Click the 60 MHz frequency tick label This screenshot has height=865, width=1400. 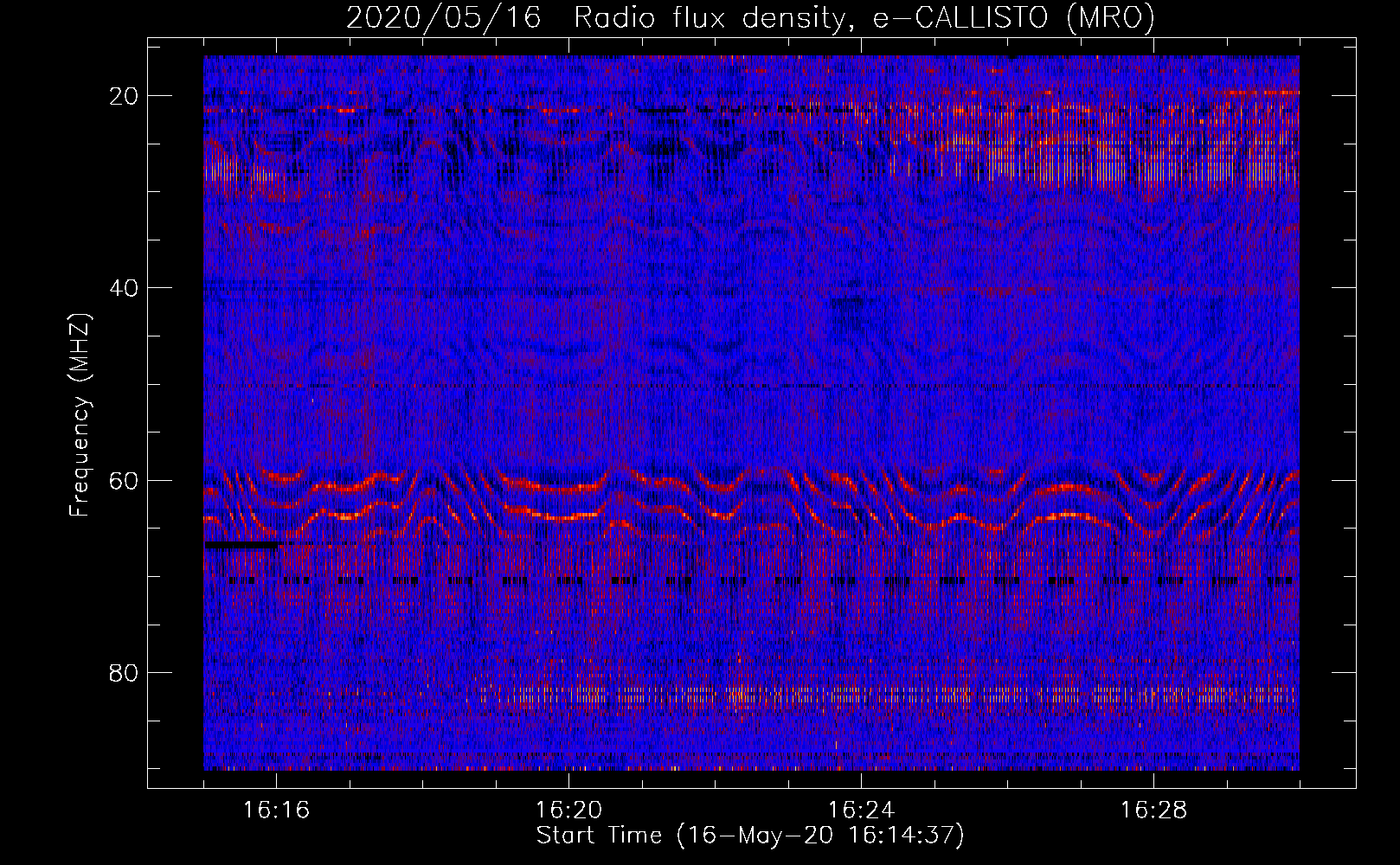(124, 480)
